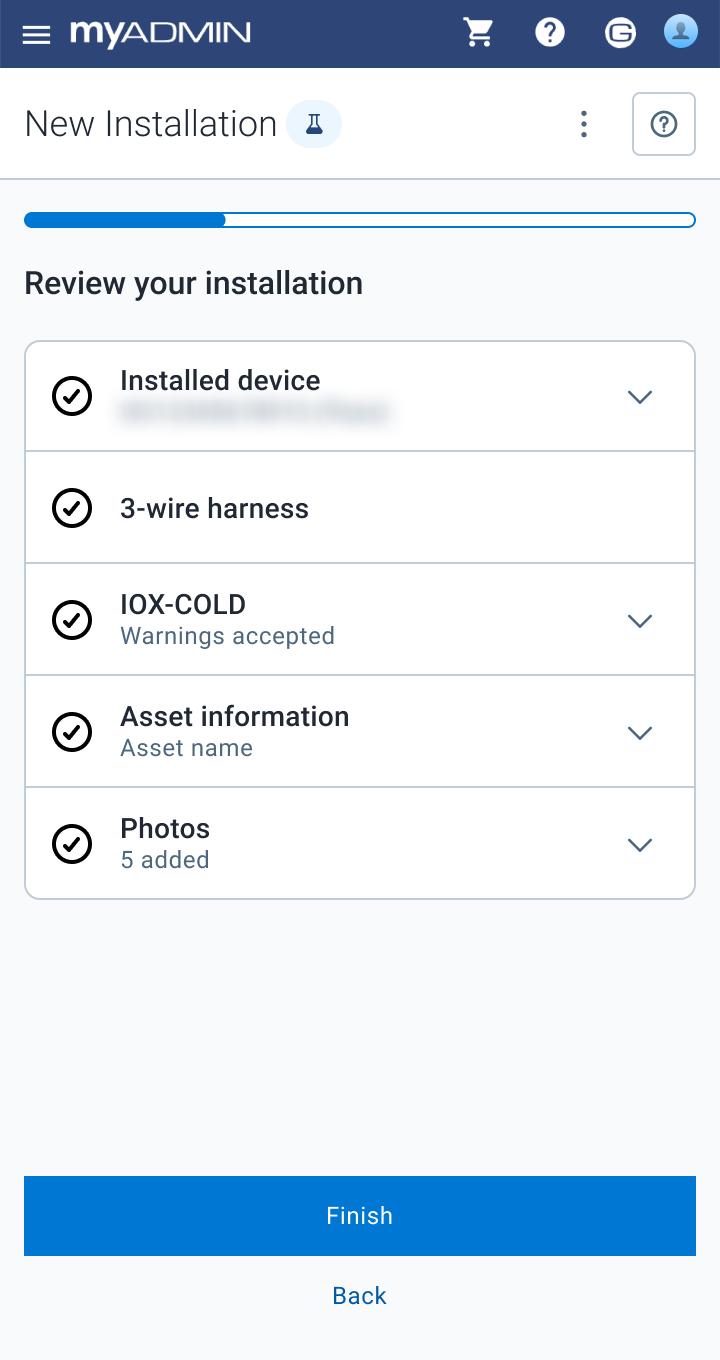Click the help question mark in header
Viewport: 720px width, 1360px height.
[x=550, y=33]
